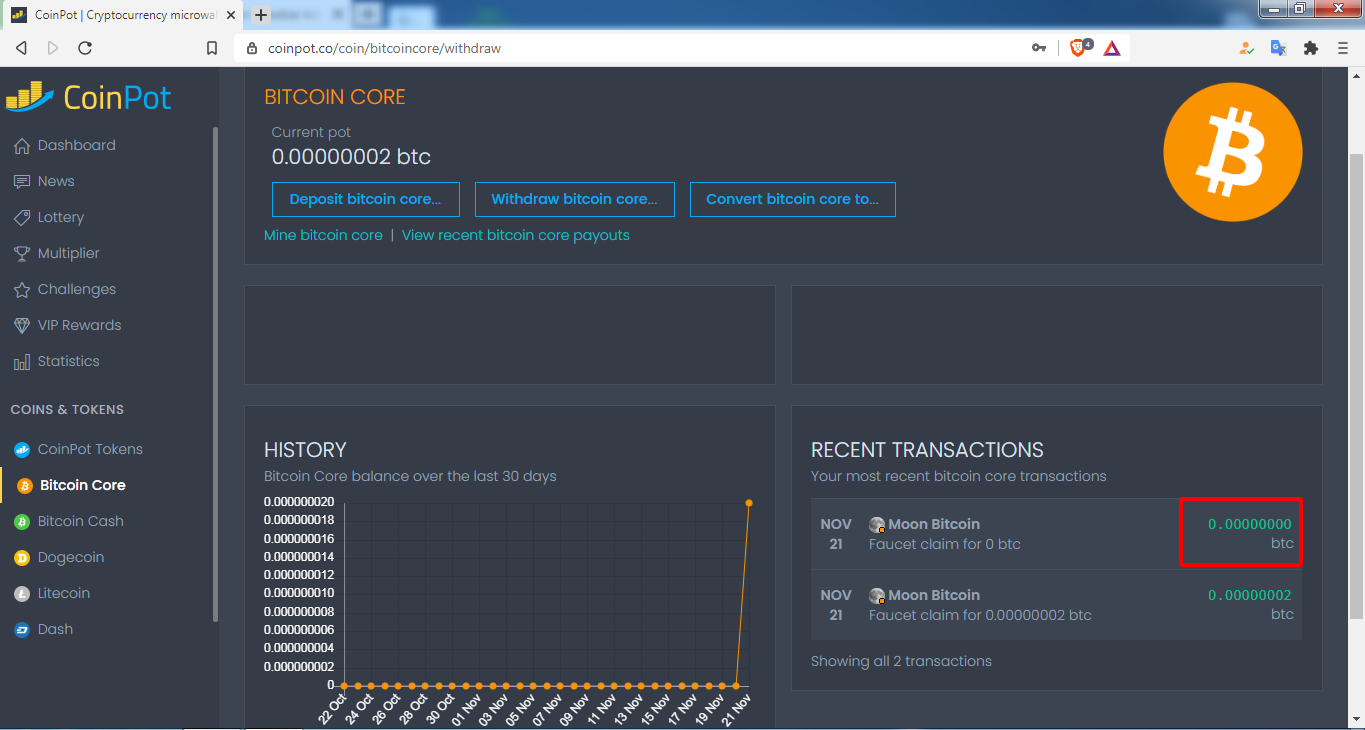The image size is (1365, 730).
Task: Click the password key icon in address bar
Action: point(1039,48)
